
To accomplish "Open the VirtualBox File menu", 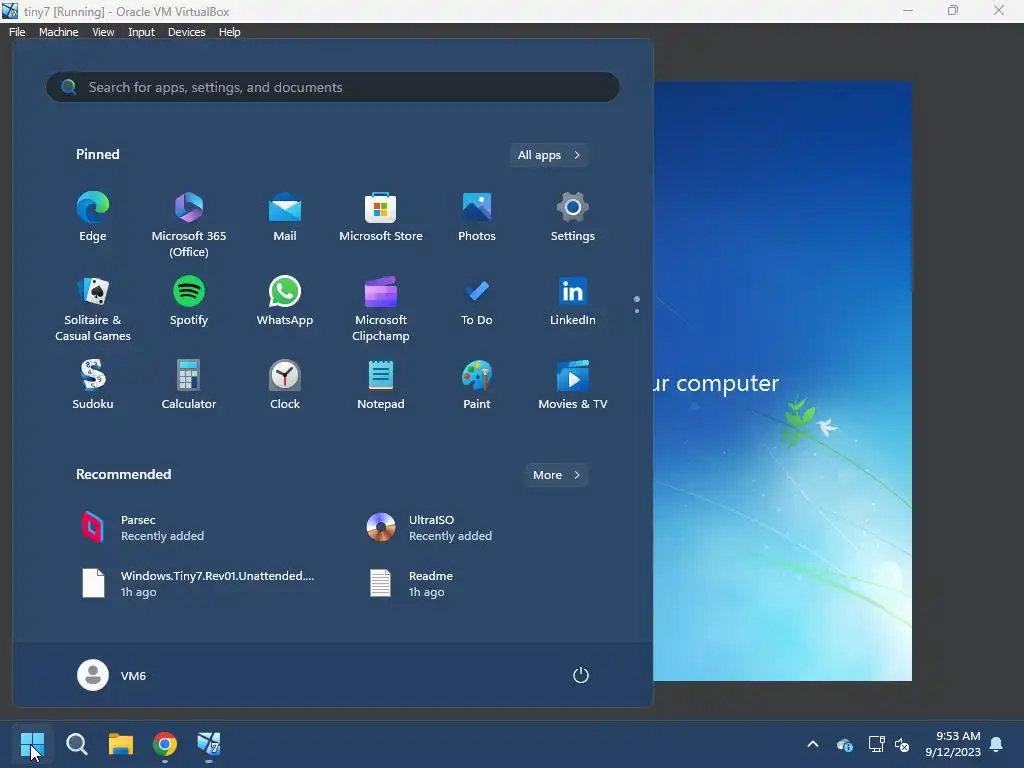I will 17,32.
